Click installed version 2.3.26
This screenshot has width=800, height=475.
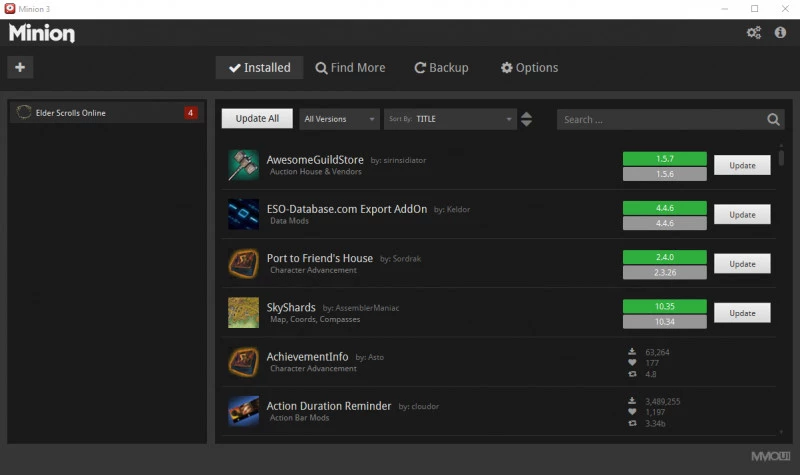[664, 272]
